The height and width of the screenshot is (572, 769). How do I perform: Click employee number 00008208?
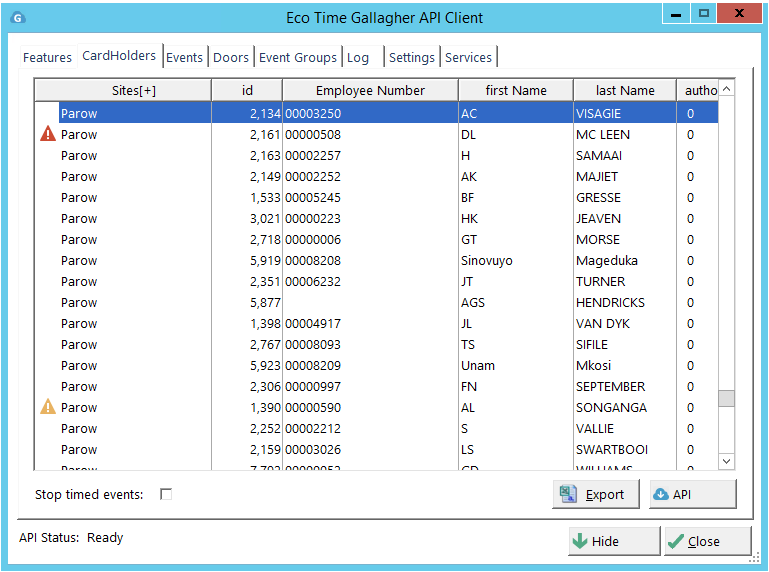(370, 260)
